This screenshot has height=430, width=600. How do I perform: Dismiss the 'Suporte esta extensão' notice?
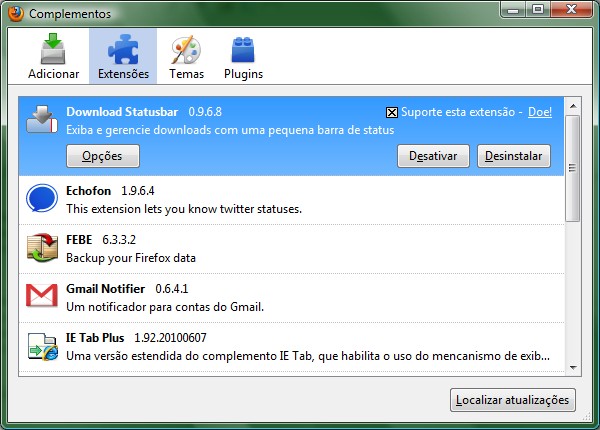391,112
